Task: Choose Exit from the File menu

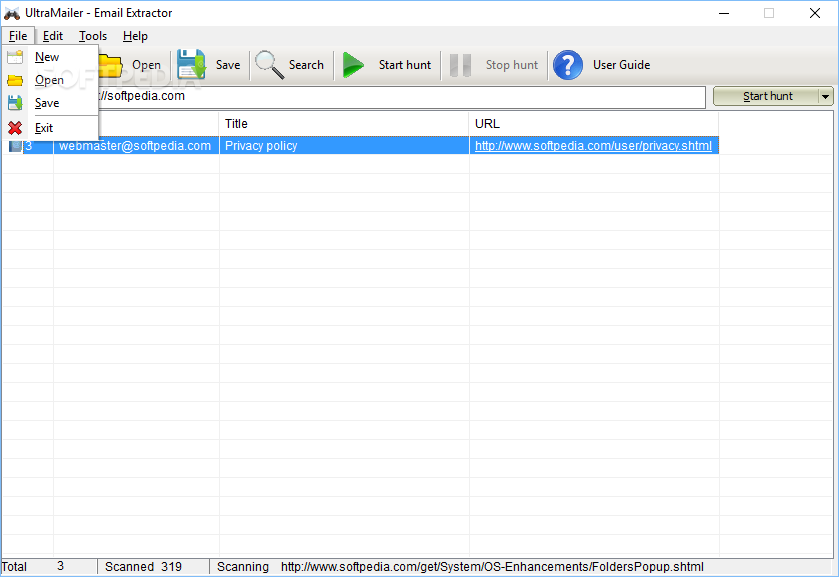Action: [50, 128]
